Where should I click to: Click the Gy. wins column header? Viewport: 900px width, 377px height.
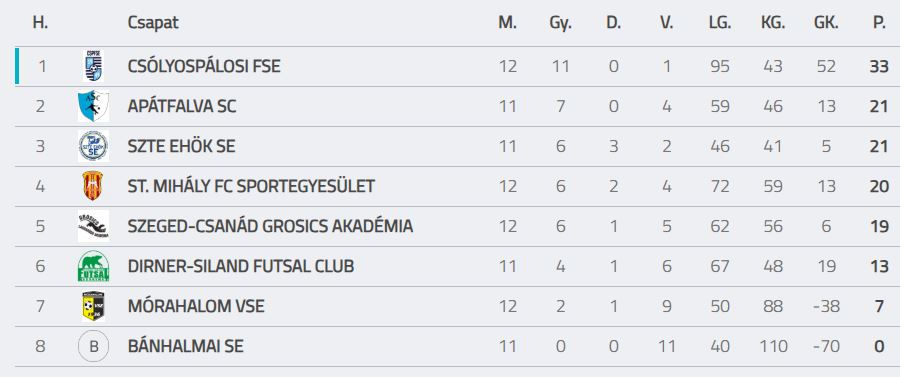tap(560, 24)
